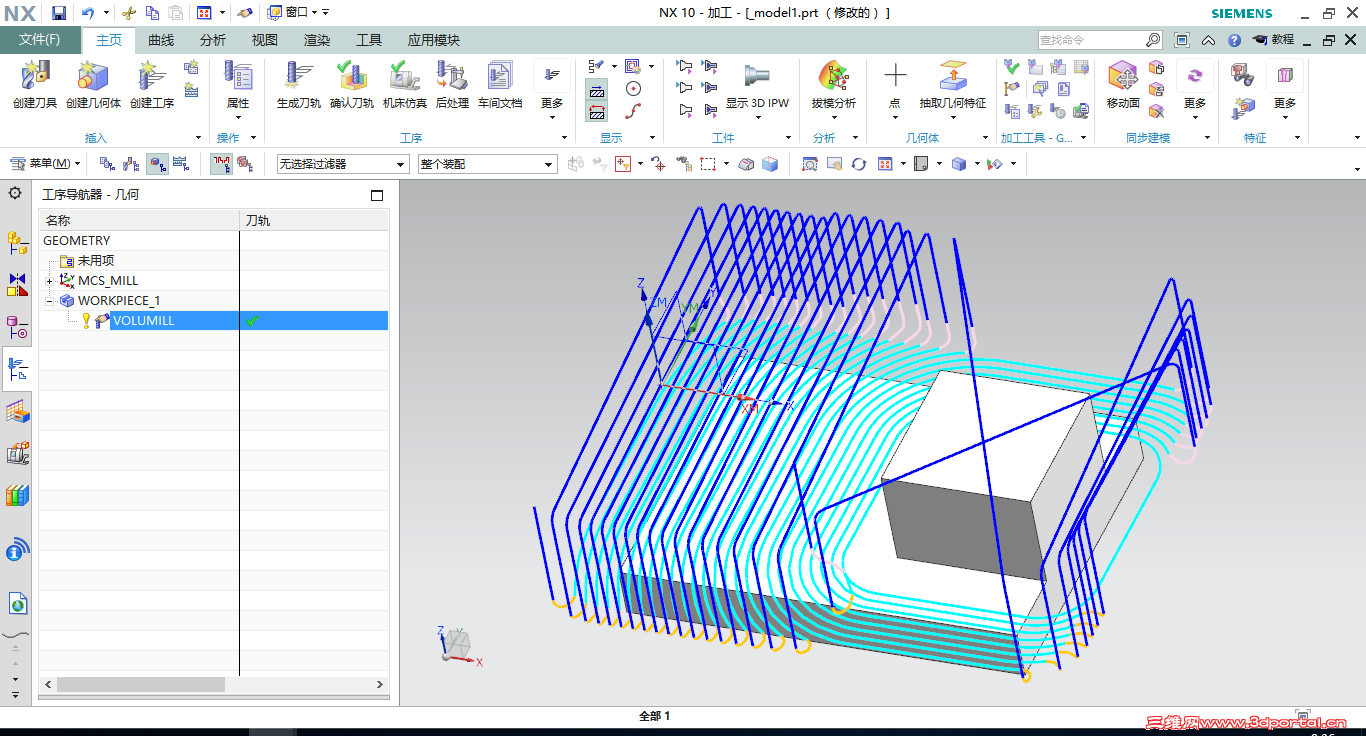Screen dimensions: 1366x736
Task: Toggle the lower red hatched display option
Action: point(597,111)
